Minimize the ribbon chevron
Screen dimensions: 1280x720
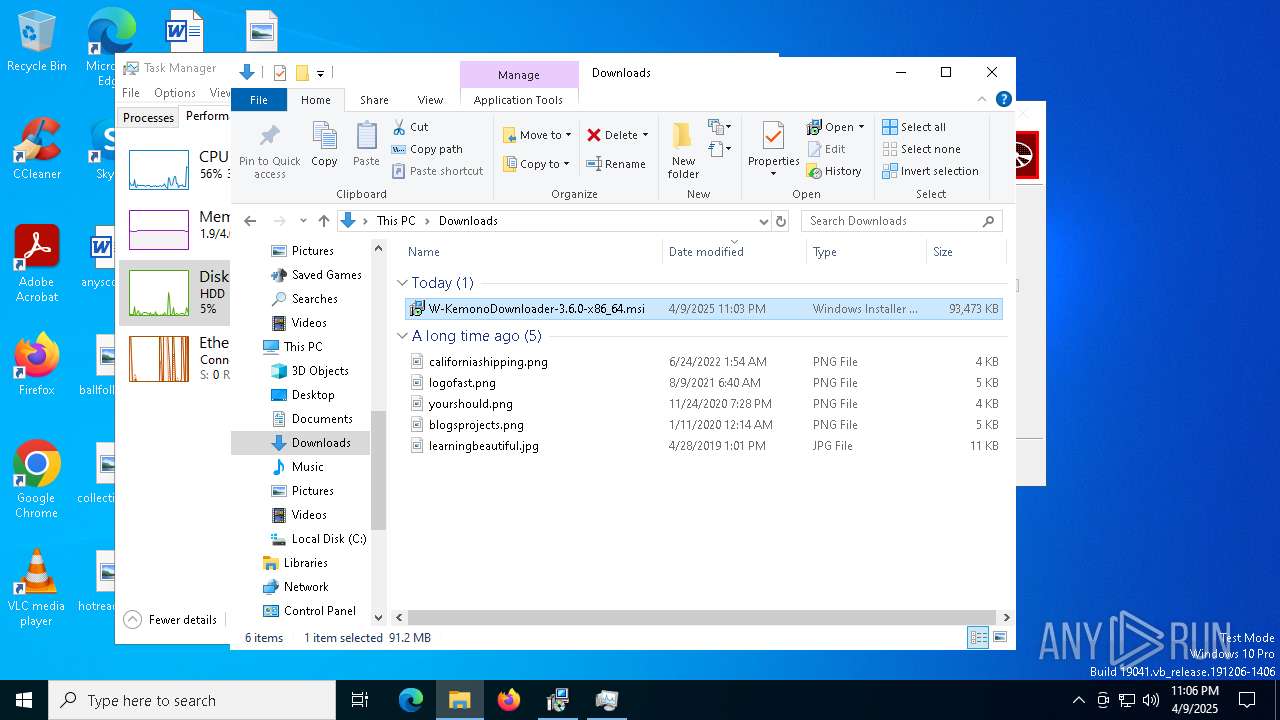point(982,99)
